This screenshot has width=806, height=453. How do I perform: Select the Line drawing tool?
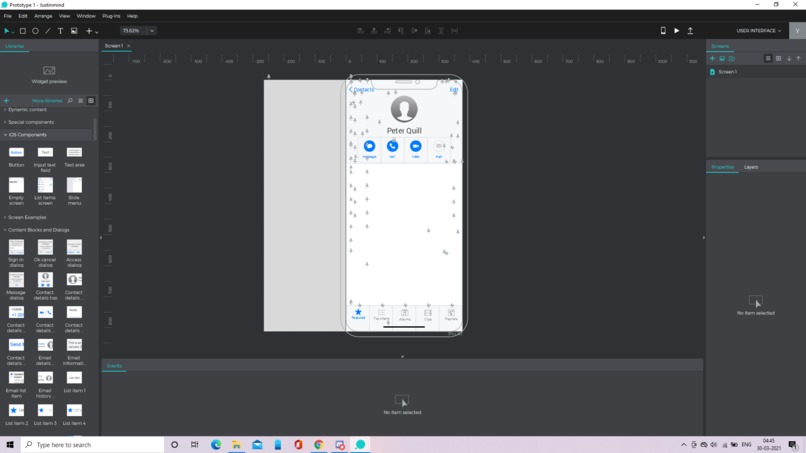(x=48, y=31)
